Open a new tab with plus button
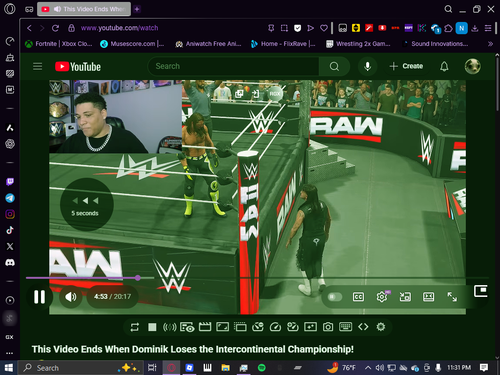This screenshot has width=500, height=375. coord(137,9)
